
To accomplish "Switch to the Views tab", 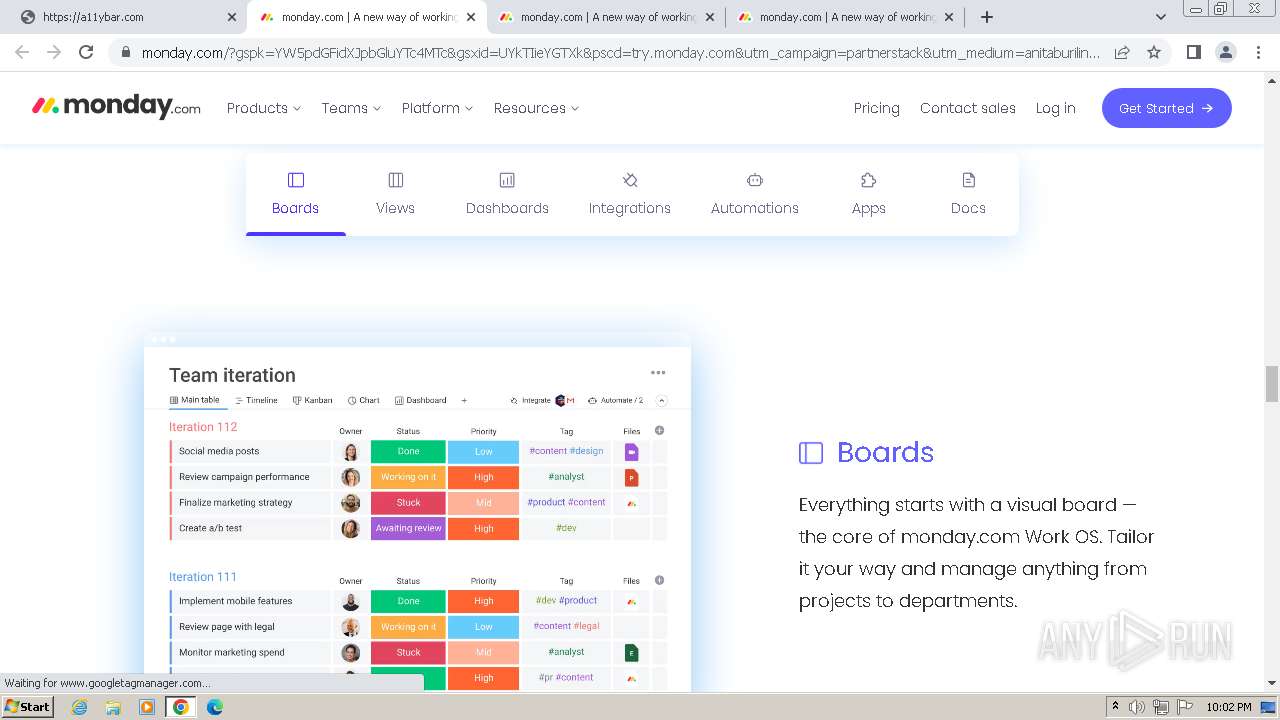I will (395, 194).
